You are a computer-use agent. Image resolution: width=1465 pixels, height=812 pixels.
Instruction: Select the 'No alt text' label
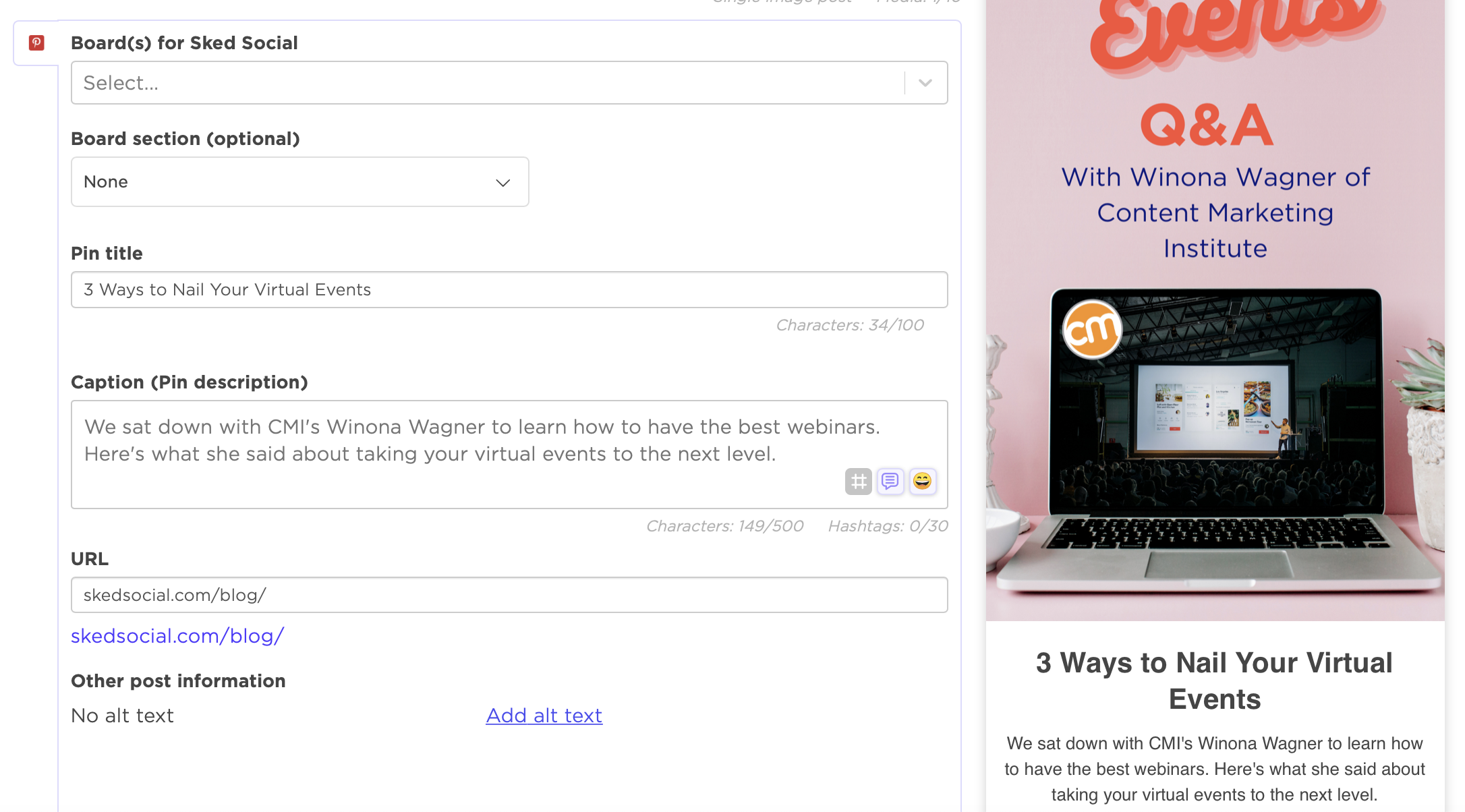tap(122, 716)
